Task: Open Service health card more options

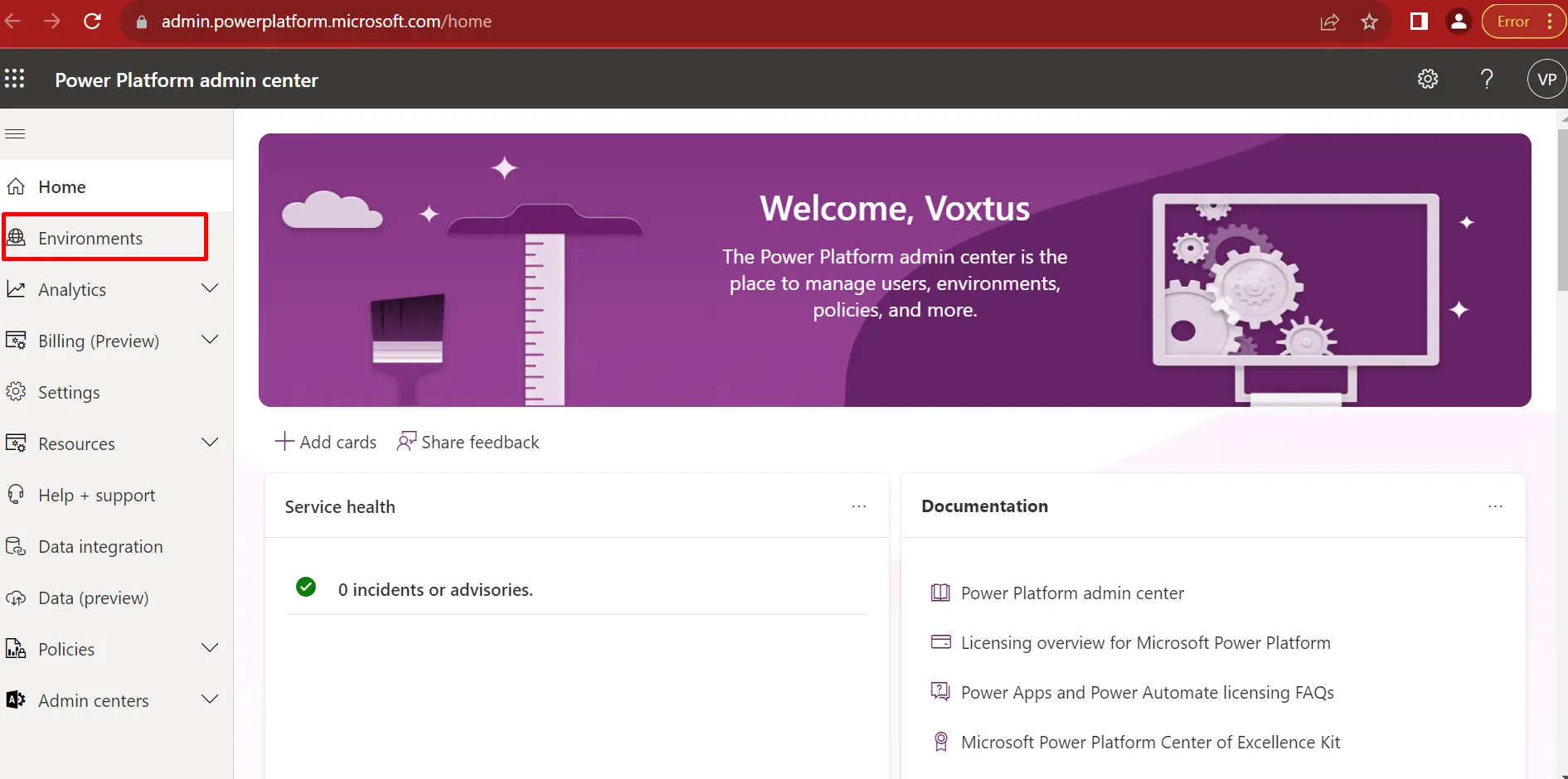Action: (859, 506)
